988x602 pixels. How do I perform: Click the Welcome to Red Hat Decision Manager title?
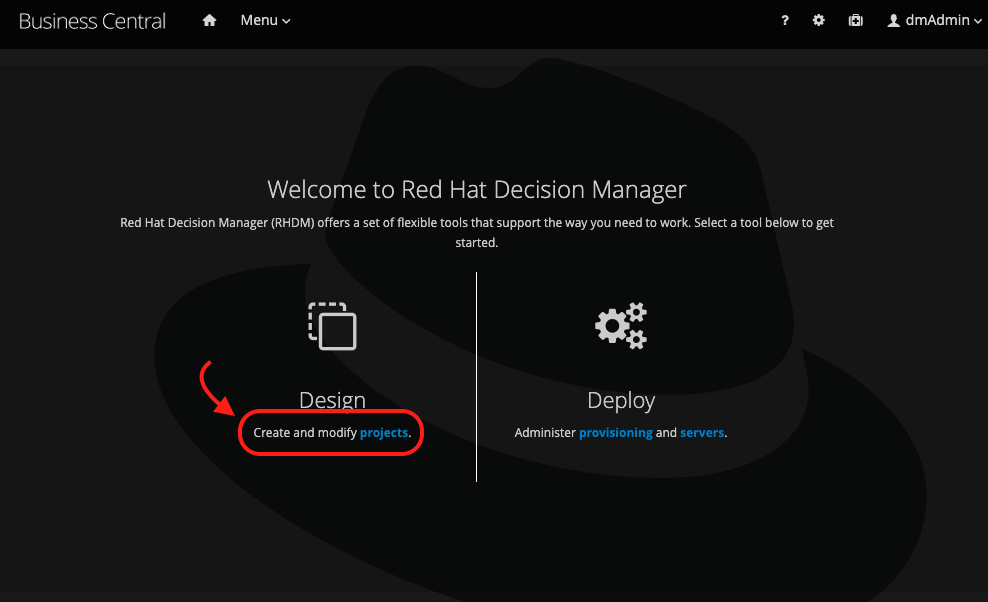477,189
